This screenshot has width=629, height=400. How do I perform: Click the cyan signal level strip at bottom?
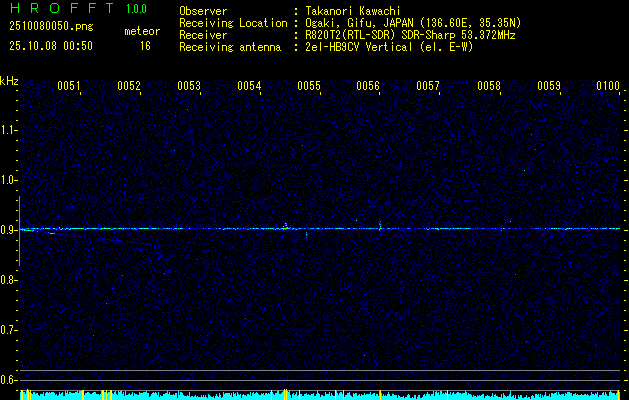[x=320, y=395]
